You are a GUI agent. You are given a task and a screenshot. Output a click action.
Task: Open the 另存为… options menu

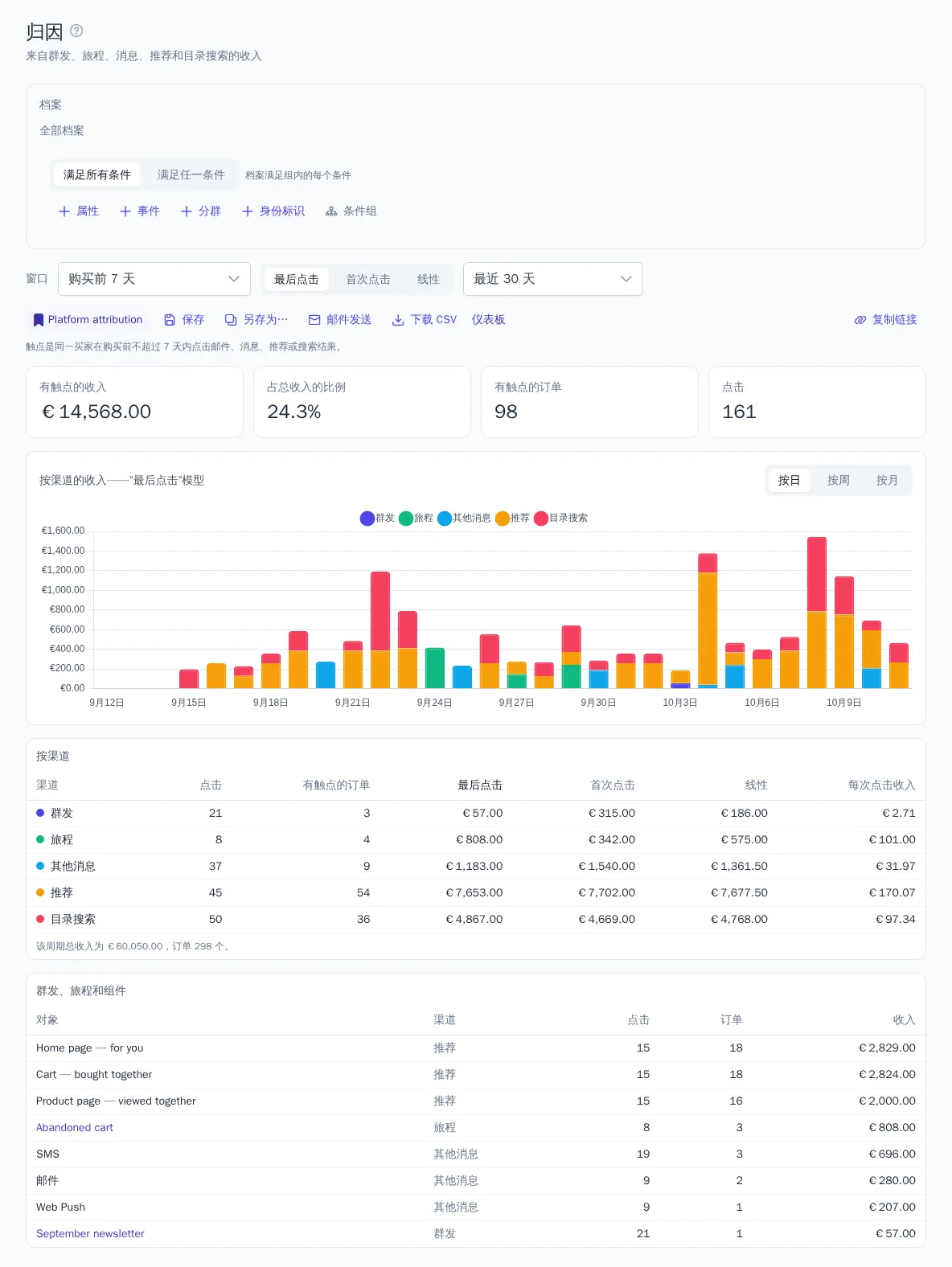(x=256, y=320)
